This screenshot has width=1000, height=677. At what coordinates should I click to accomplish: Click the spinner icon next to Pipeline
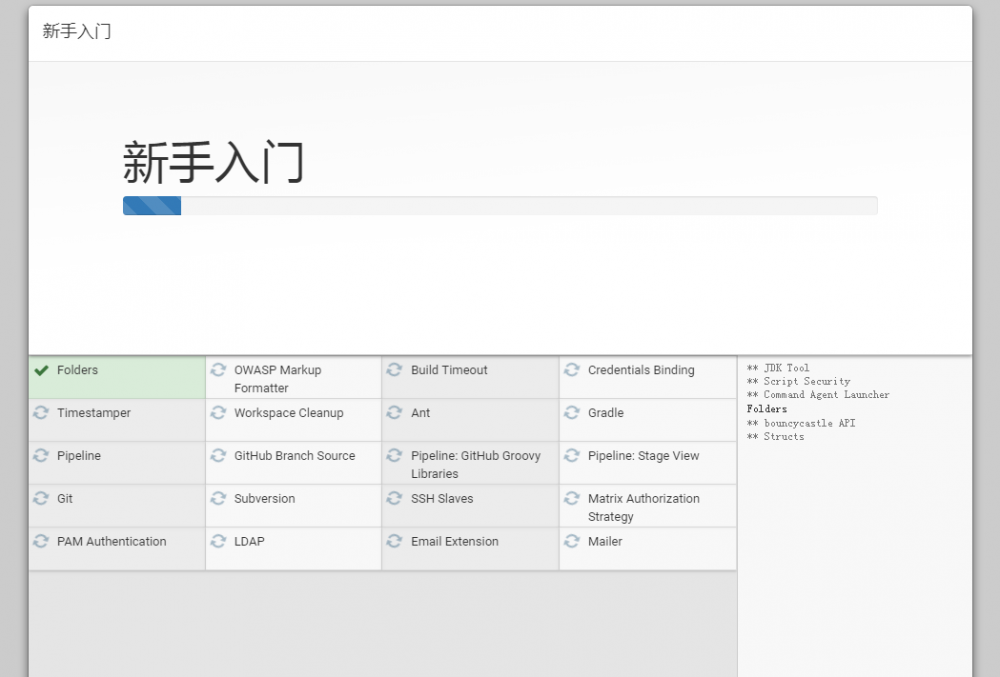[x=40, y=456]
